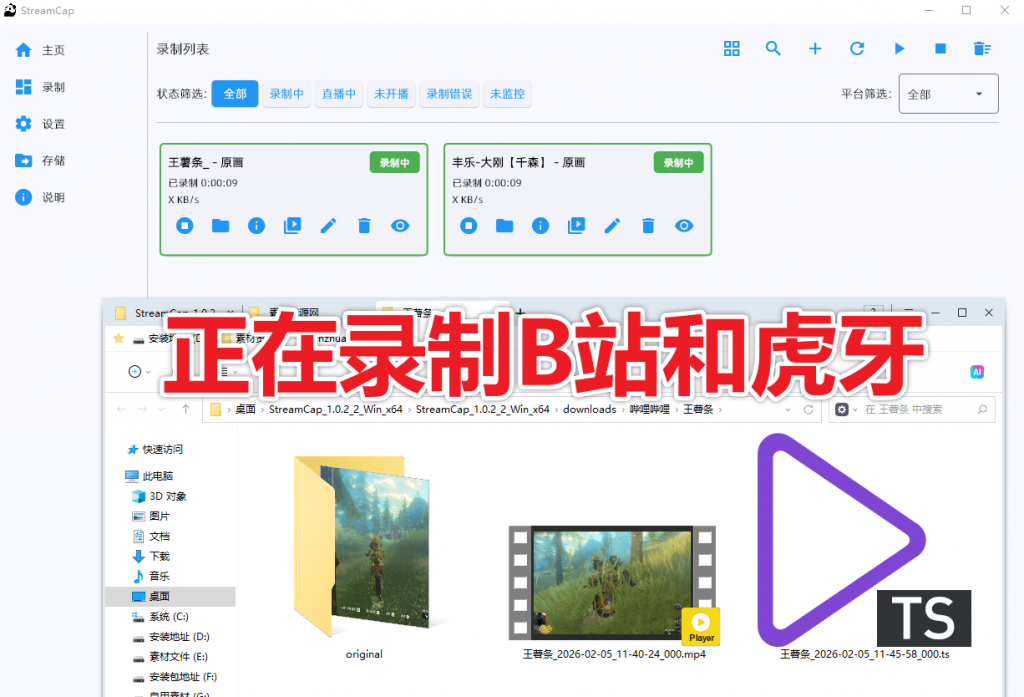Filter list by 录制中 status
This screenshot has height=697, width=1024.
[x=287, y=94]
